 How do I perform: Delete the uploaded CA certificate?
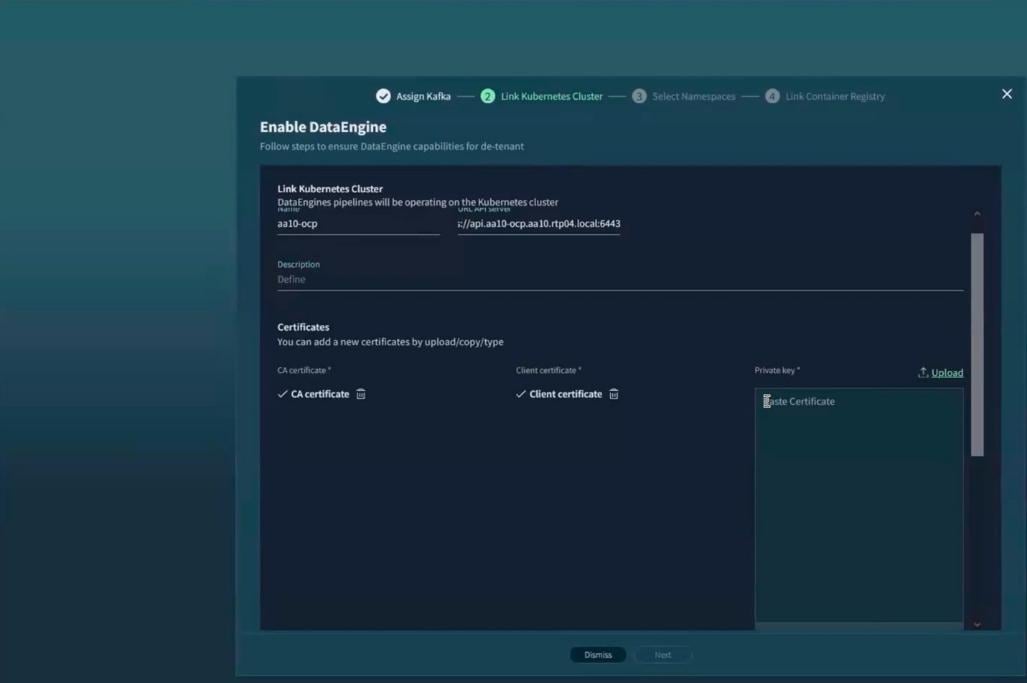tap(361, 394)
